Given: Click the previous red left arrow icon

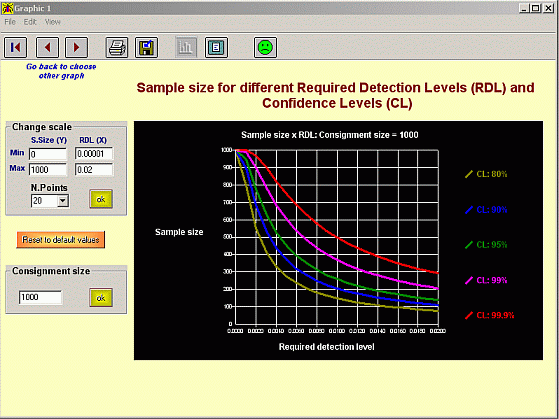Looking at the screenshot, I should pyautogui.click(x=47, y=47).
